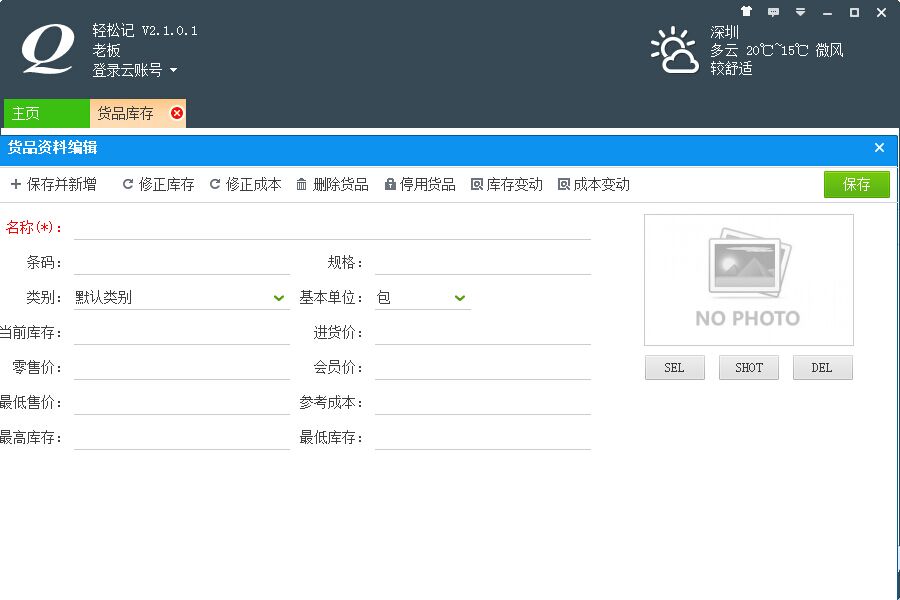Open the title bar dropdown menu icon
The height and width of the screenshot is (600, 900).
pyautogui.click(x=800, y=11)
